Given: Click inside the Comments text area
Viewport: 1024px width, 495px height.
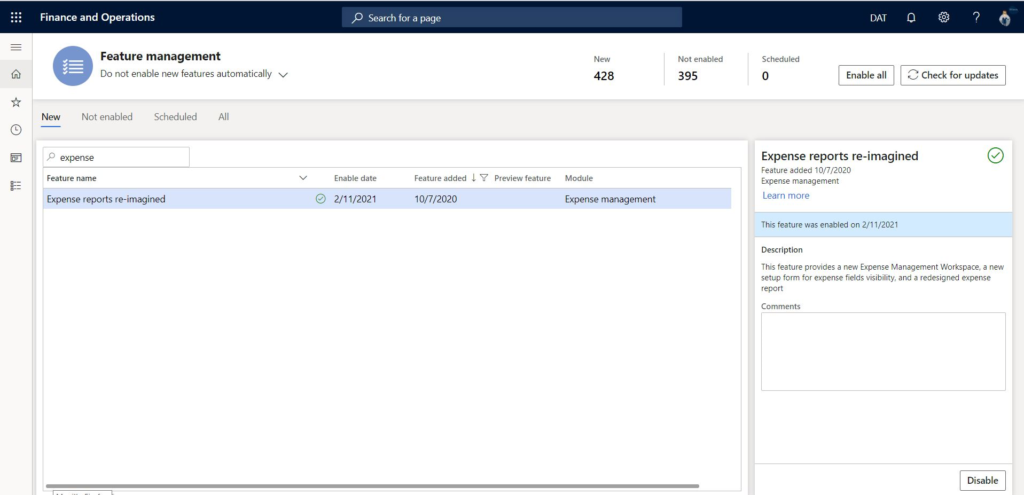Looking at the screenshot, I should tap(883, 351).
